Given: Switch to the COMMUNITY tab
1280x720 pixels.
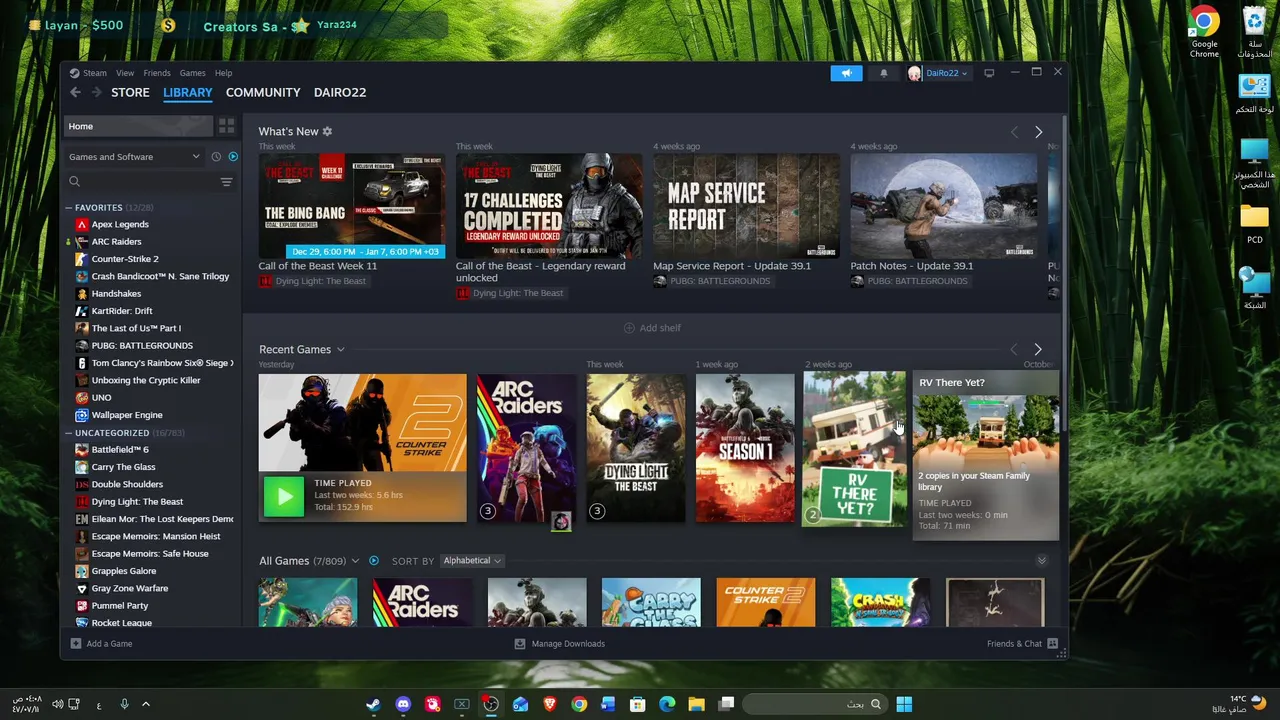Looking at the screenshot, I should coord(263,92).
